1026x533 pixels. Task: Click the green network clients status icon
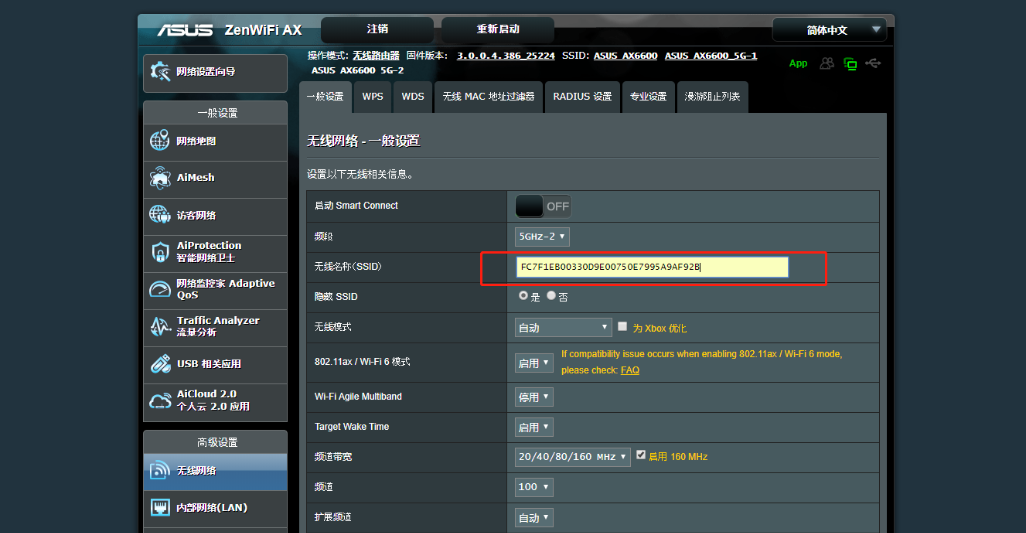pyautogui.click(x=850, y=63)
